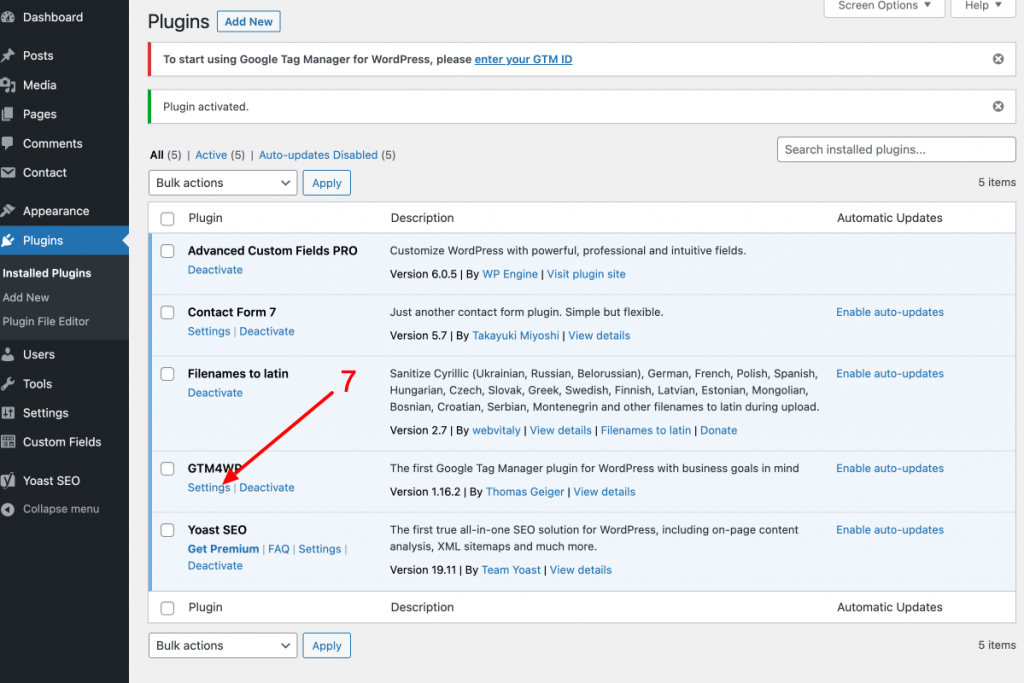Screen dimensions: 1024x683
Task: Open Contact Form 7 Settings link
Action: click(209, 331)
